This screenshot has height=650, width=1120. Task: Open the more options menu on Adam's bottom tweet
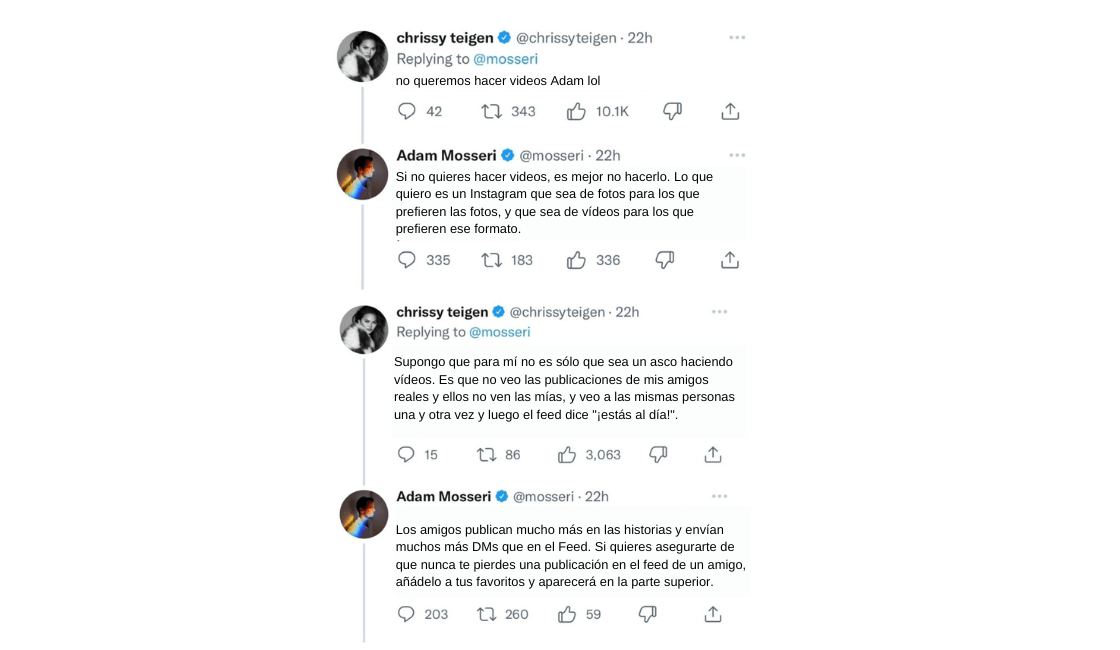coord(719,496)
